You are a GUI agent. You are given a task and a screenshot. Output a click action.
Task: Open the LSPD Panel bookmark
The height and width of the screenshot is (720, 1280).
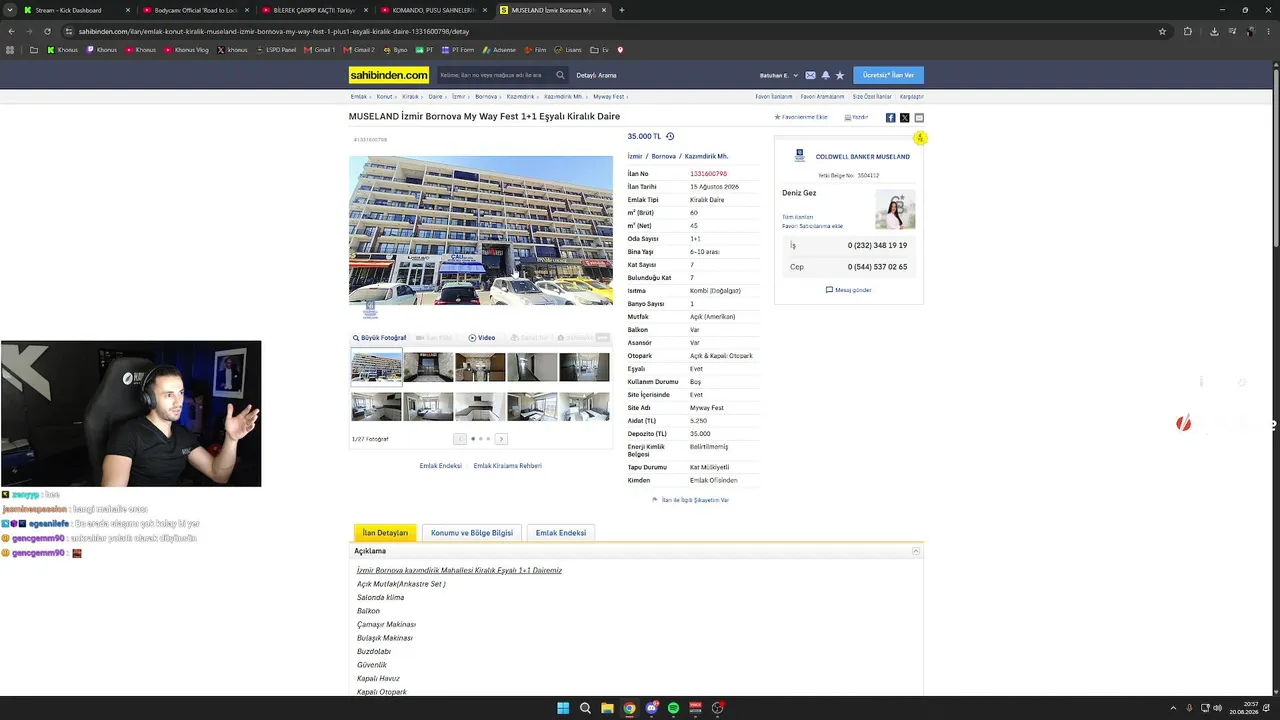coord(277,50)
